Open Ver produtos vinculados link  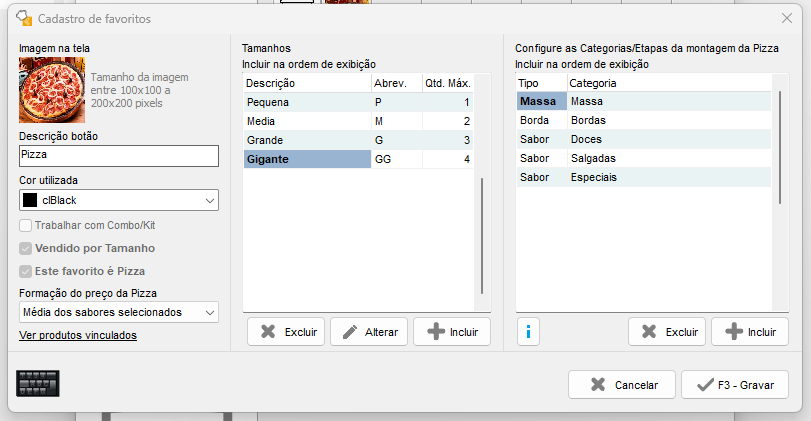pyautogui.click(x=78, y=335)
